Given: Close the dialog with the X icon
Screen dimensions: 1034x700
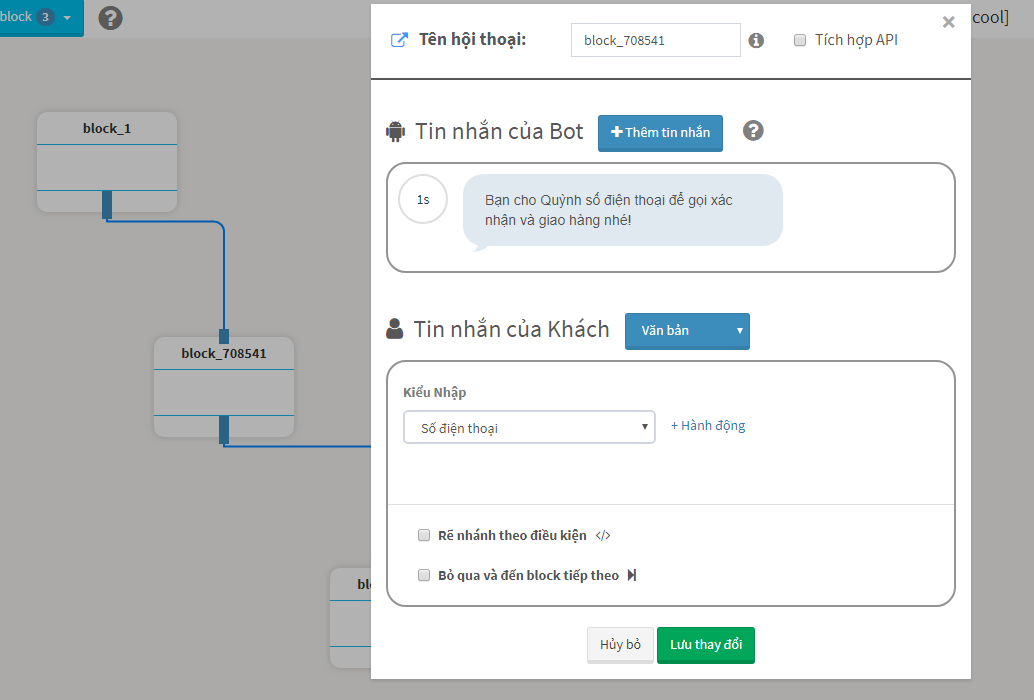Looking at the screenshot, I should (x=948, y=22).
